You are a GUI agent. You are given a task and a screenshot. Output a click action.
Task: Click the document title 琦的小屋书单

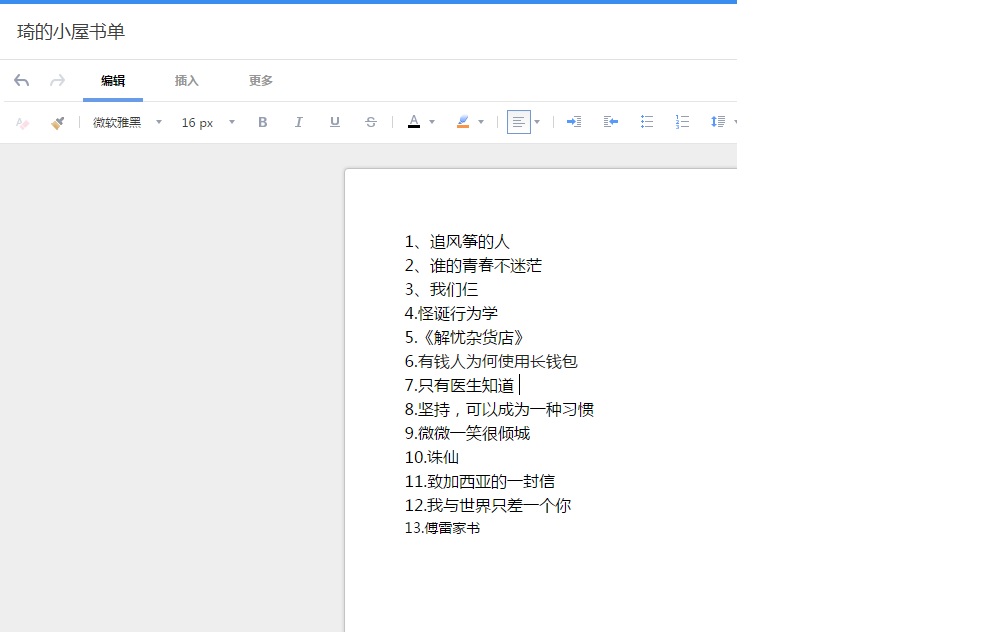[71, 32]
